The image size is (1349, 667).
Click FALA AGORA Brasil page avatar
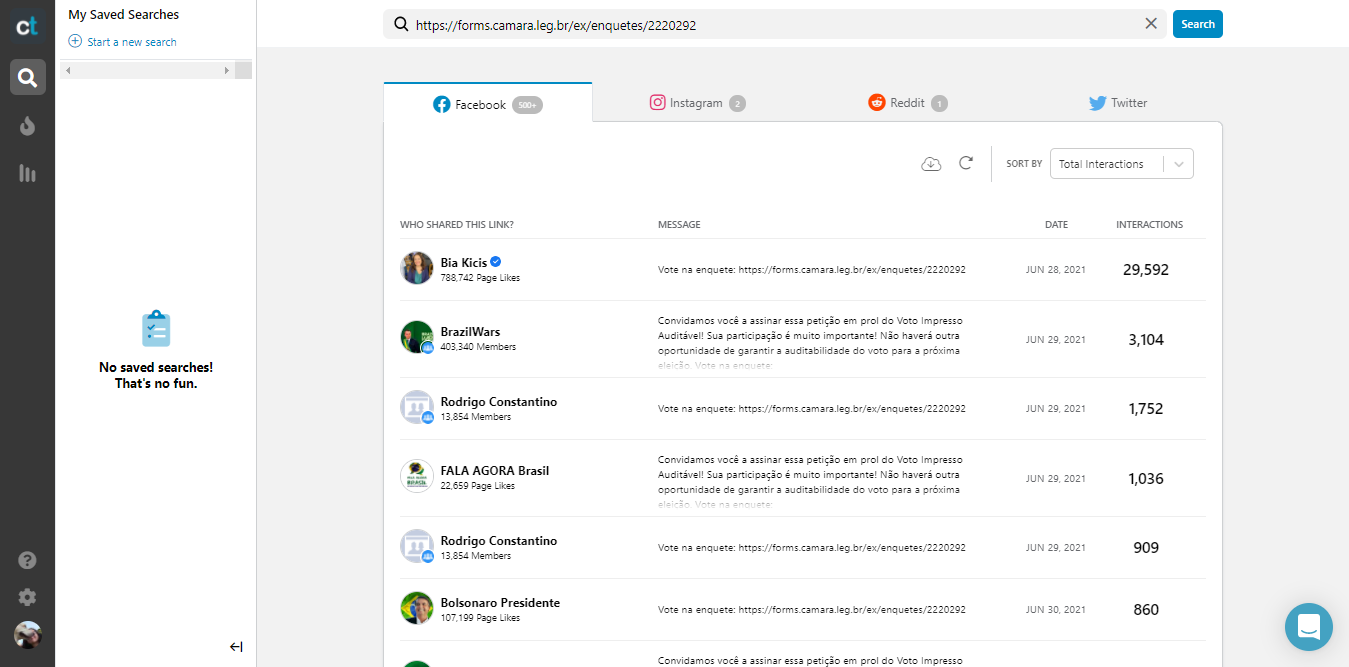(x=417, y=476)
